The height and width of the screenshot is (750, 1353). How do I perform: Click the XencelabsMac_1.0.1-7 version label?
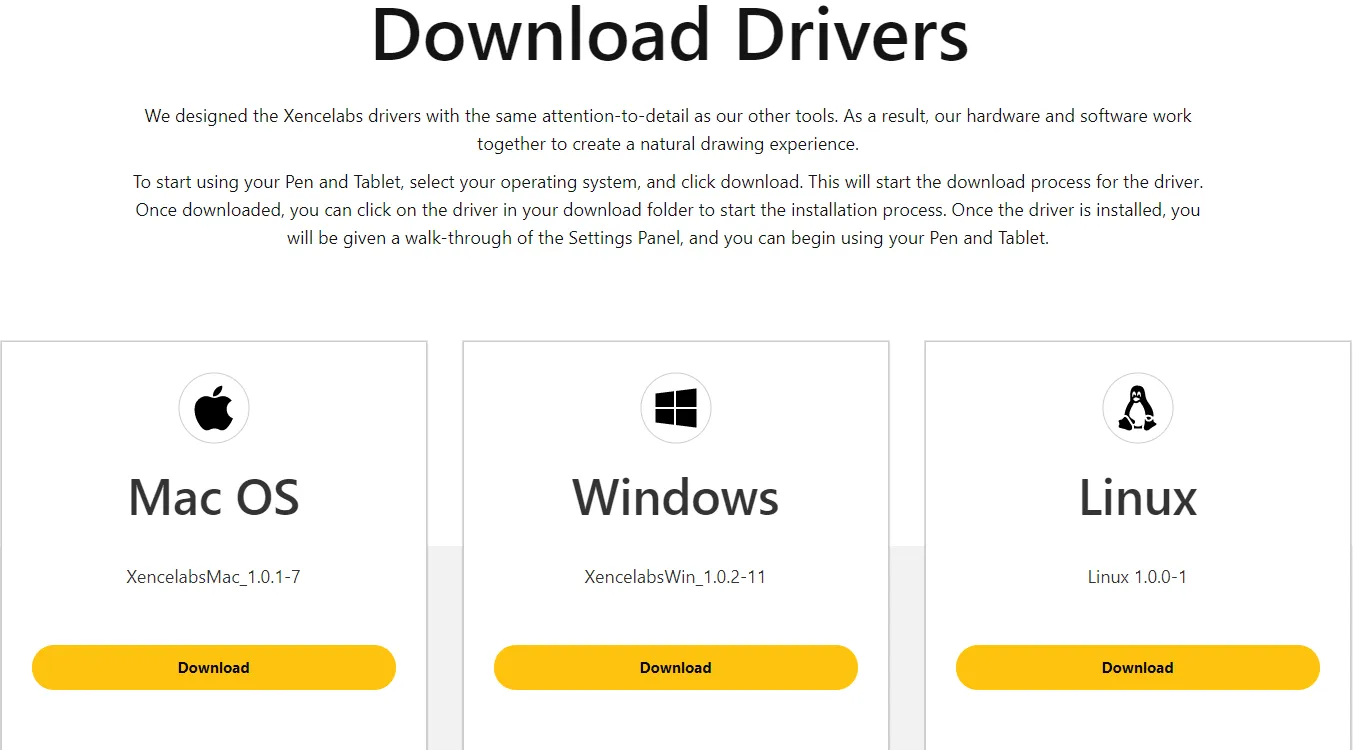[214, 577]
